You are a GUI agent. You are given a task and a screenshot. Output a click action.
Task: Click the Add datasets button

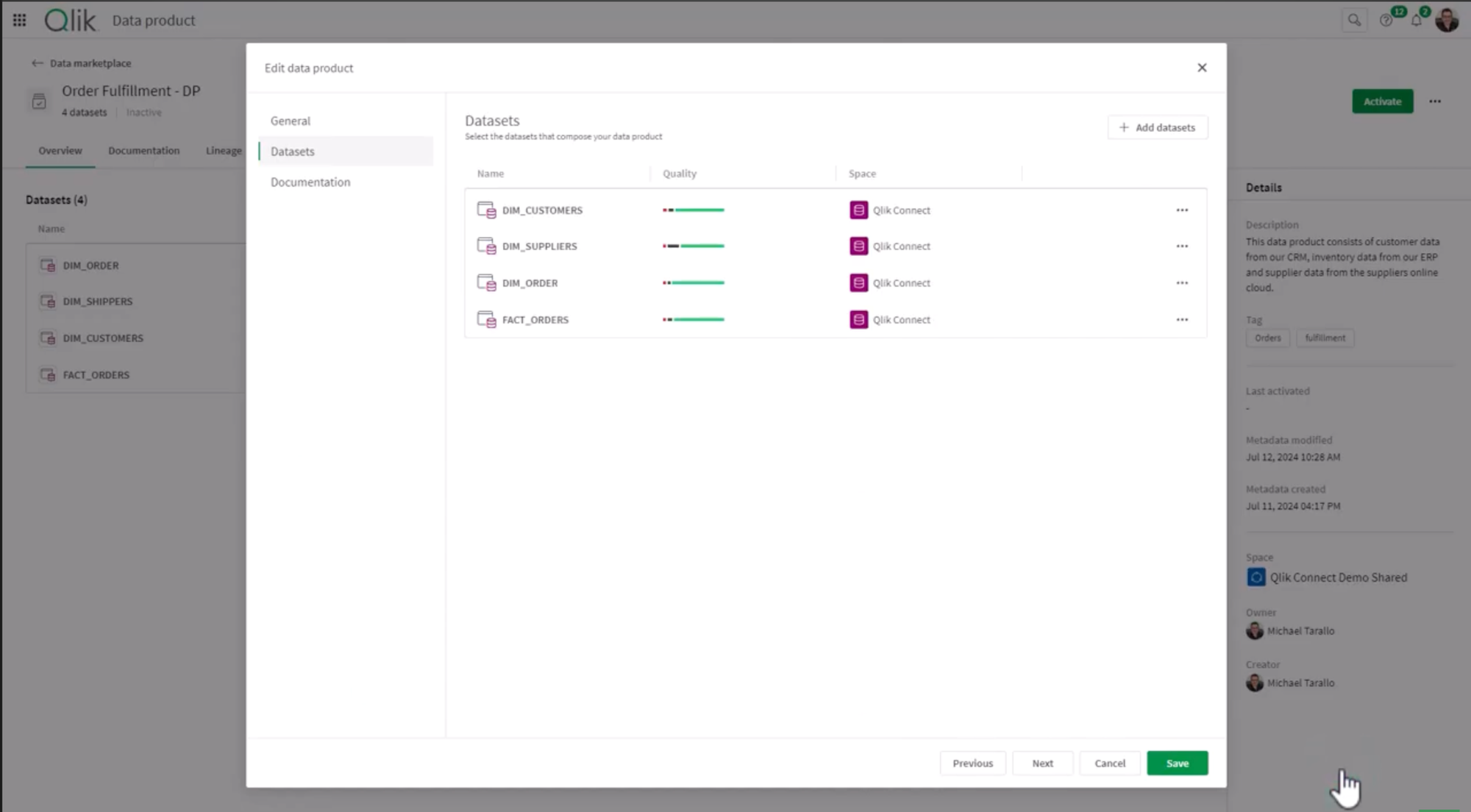pyautogui.click(x=1158, y=127)
